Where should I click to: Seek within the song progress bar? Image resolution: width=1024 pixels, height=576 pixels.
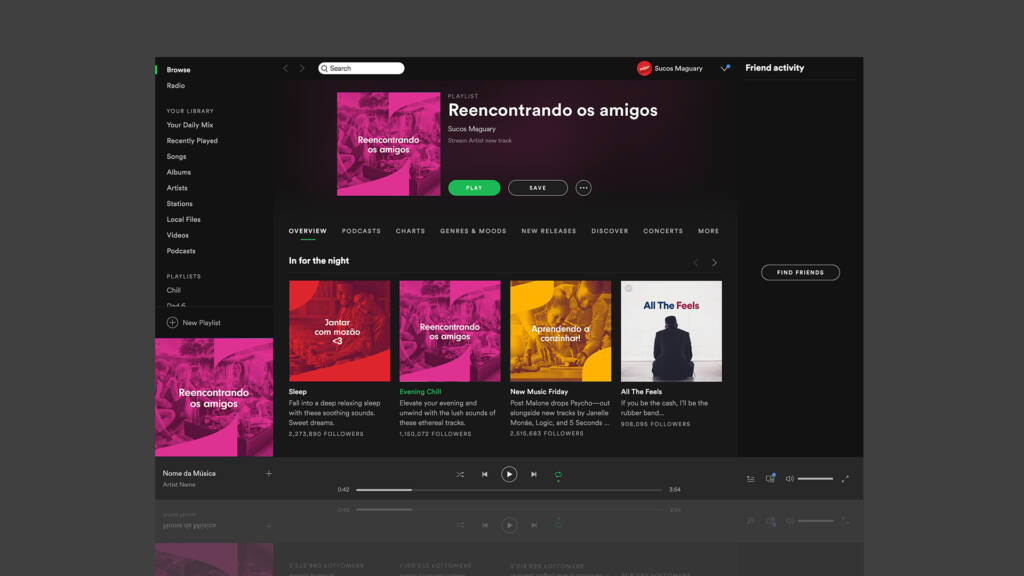tap(509, 490)
